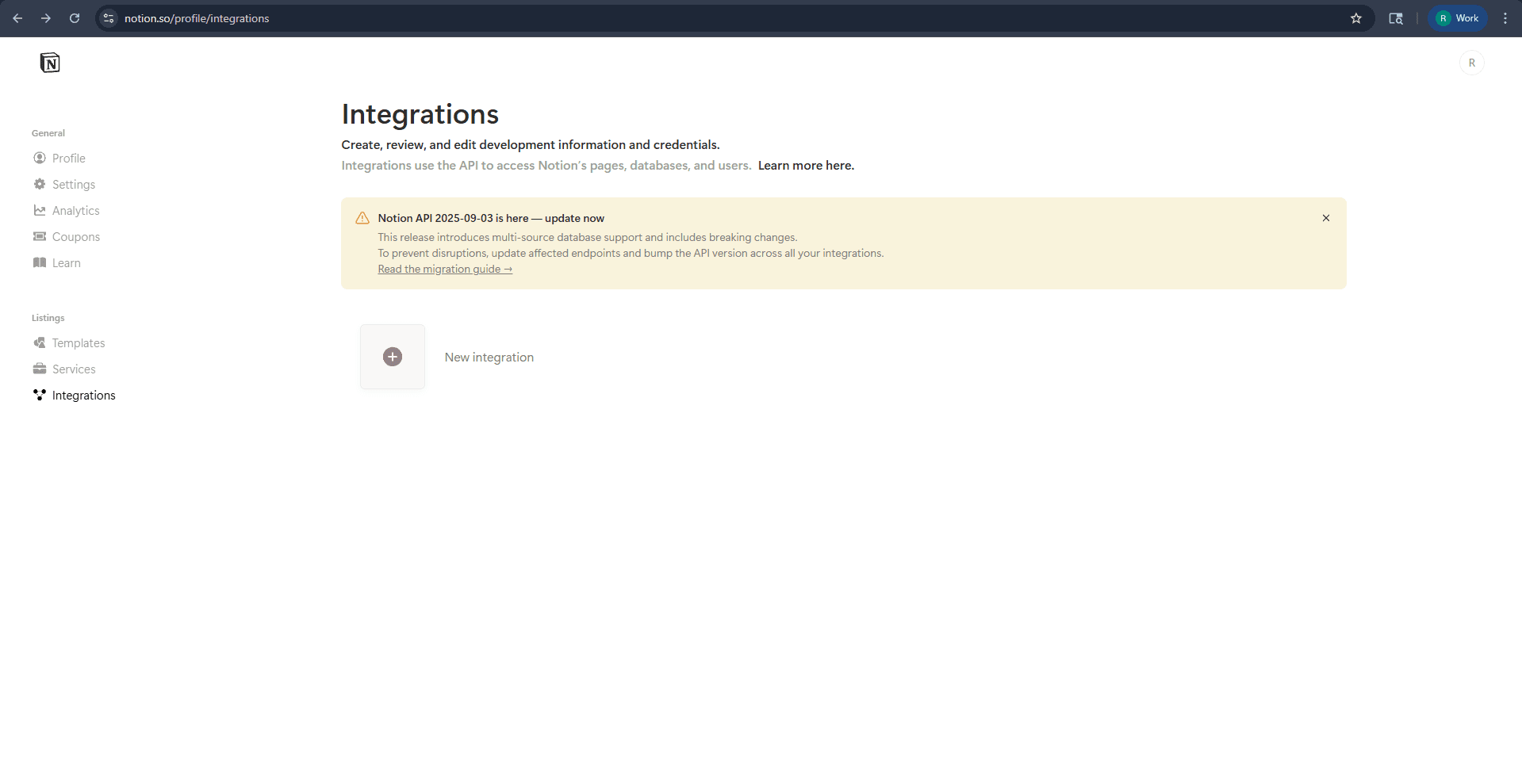The image size is (1522, 784).
Task: Select Templates under Listings
Action: 78,342
